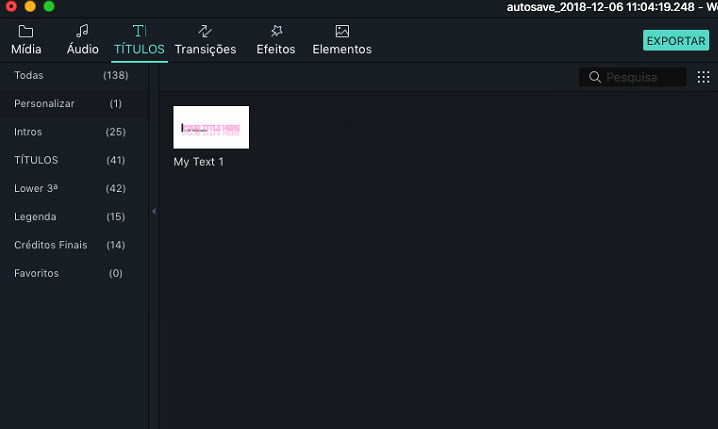Switch to the Elementos tab label

click(x=342, y=49)
